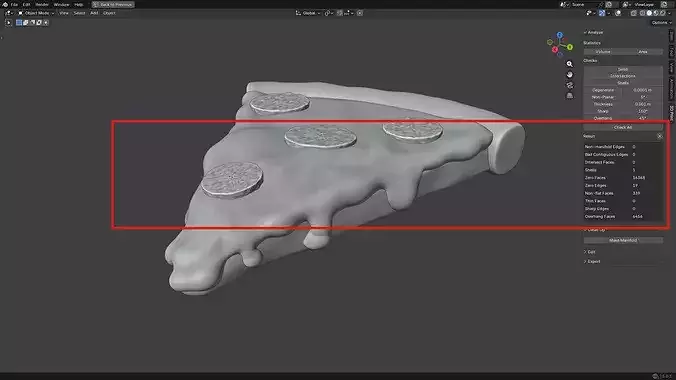Open the Global transform orientation dropdown
This screenshot has width=676, height=380.
pyautogui.click(x=308, y=13)
